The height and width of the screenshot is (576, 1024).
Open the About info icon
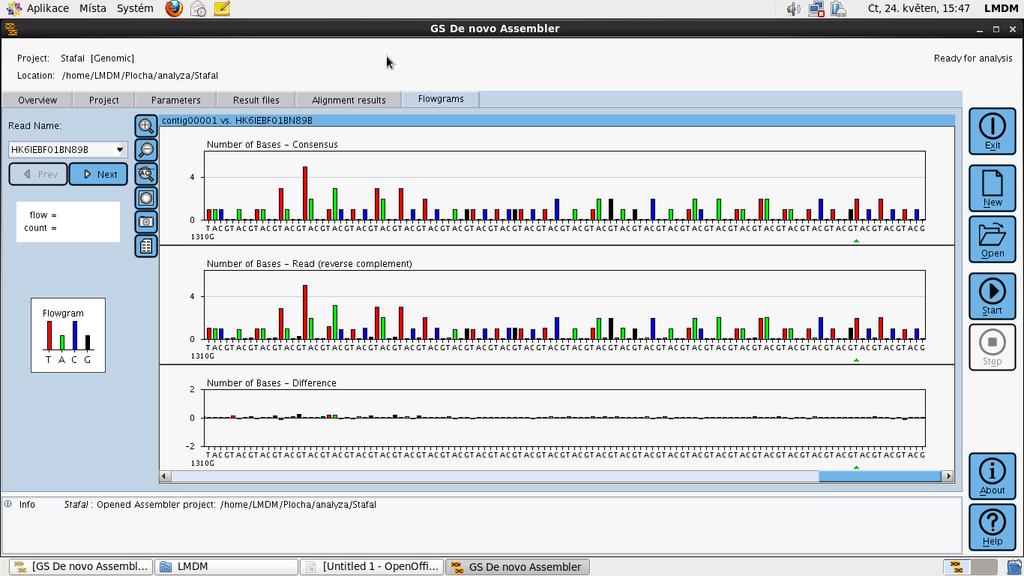(x=992, y=476)
